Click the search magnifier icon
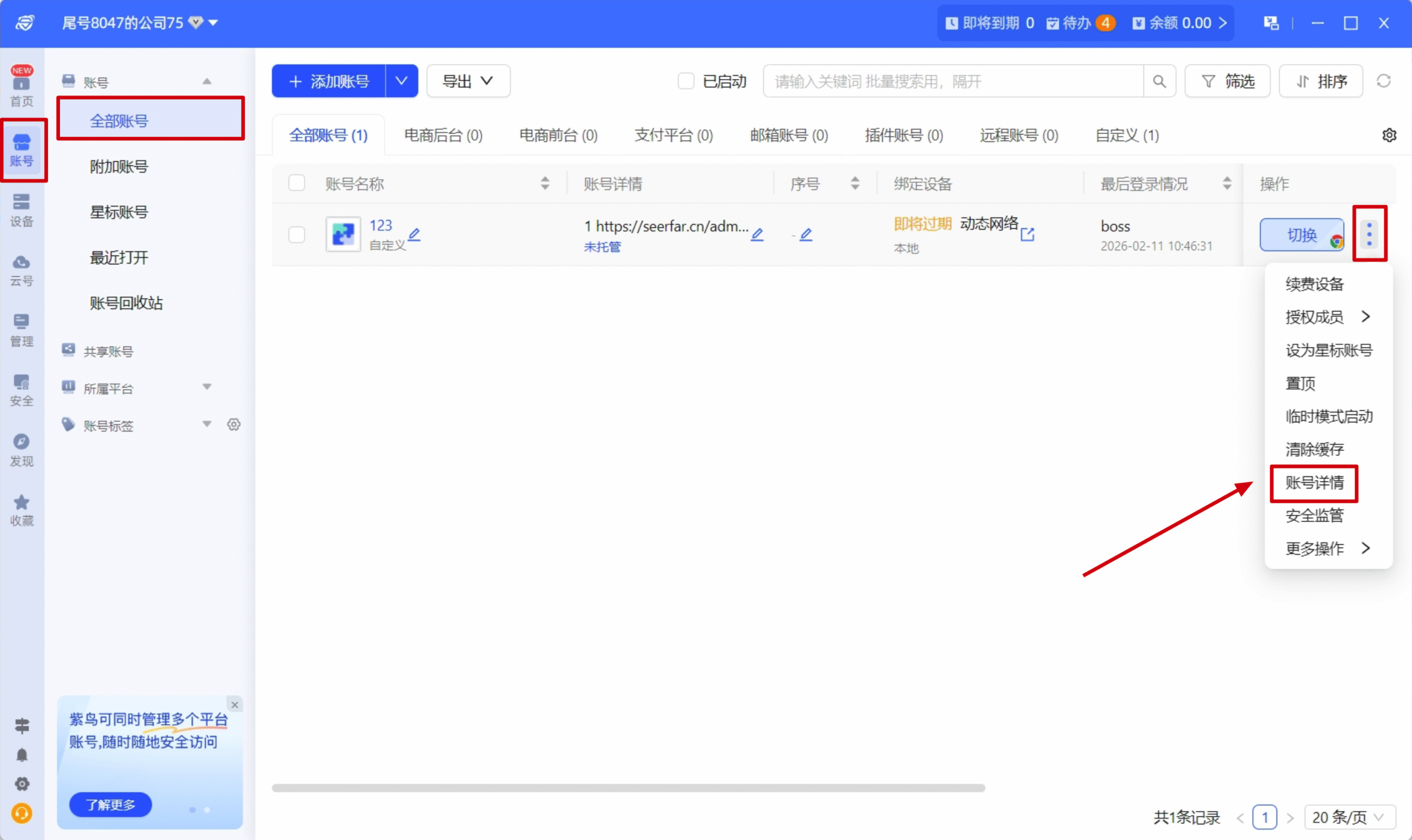Image resolution: width=1412 pixels, height=840 pixels. point(1159,82)
